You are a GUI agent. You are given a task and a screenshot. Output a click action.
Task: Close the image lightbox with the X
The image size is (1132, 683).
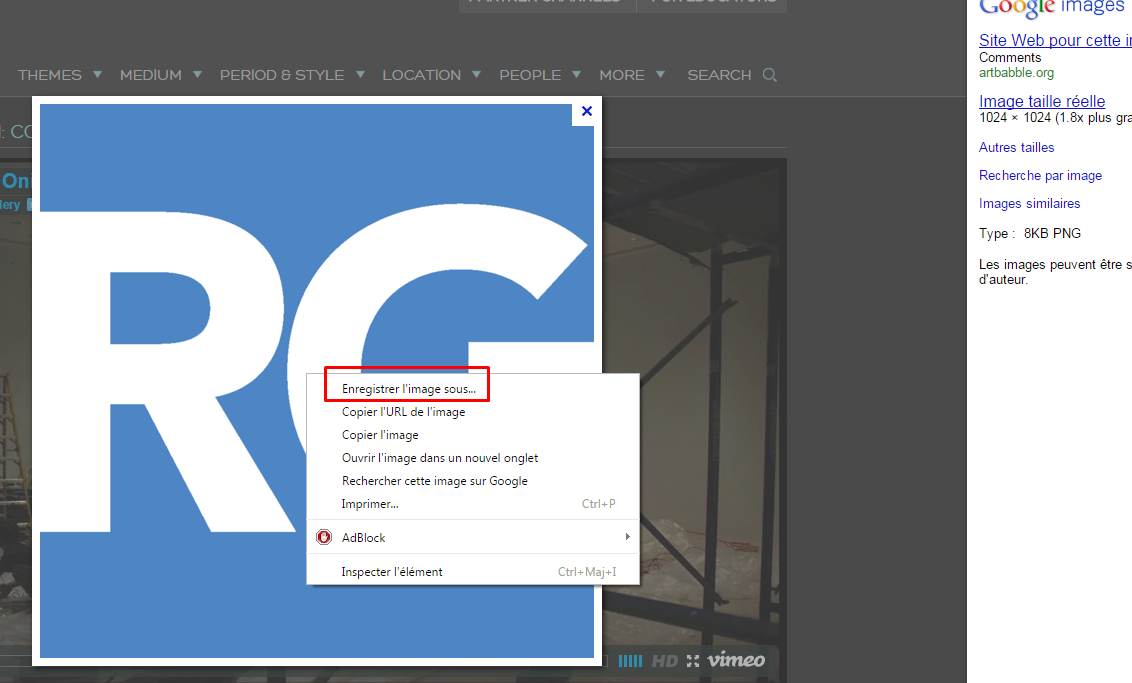(587, 111)
